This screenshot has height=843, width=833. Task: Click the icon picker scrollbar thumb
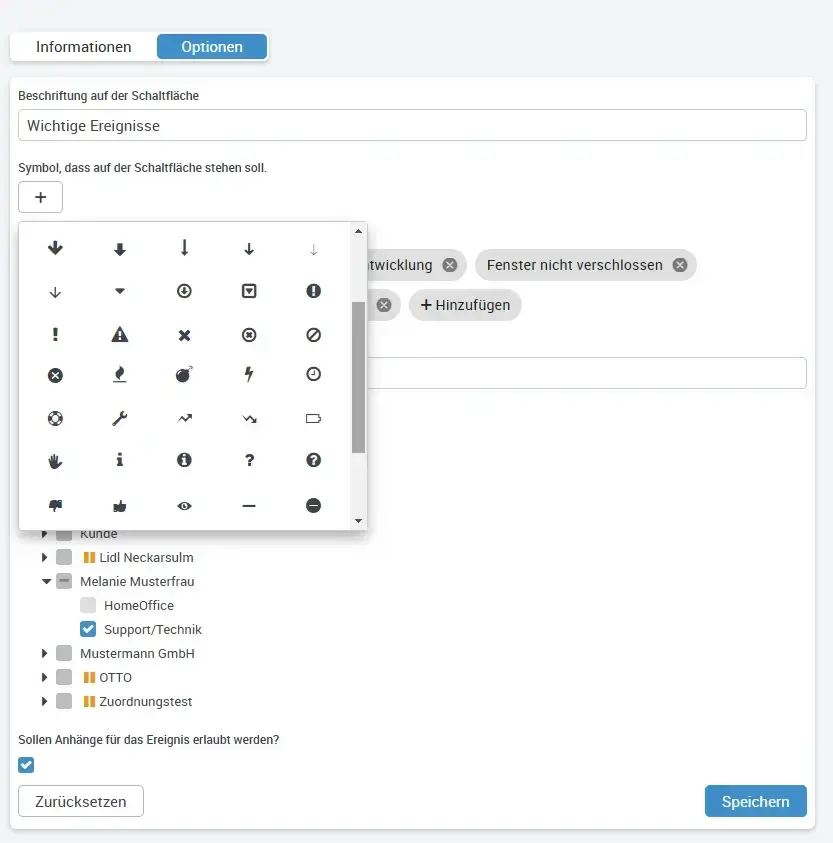pyautogui.click(x=358, y=376)
